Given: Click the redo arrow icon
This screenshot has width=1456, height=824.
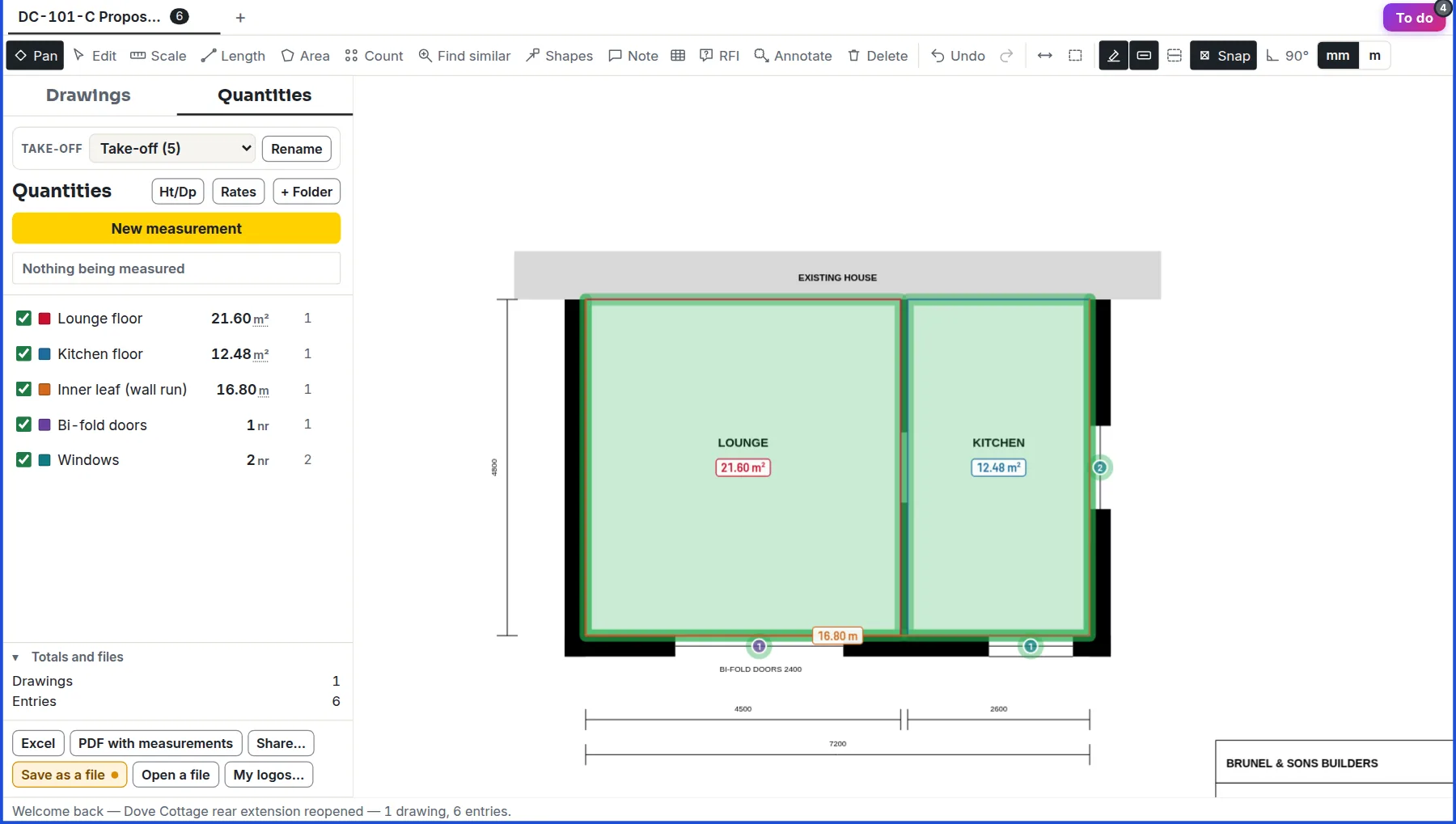Looking at the screenshot, I should point(1006,56).
